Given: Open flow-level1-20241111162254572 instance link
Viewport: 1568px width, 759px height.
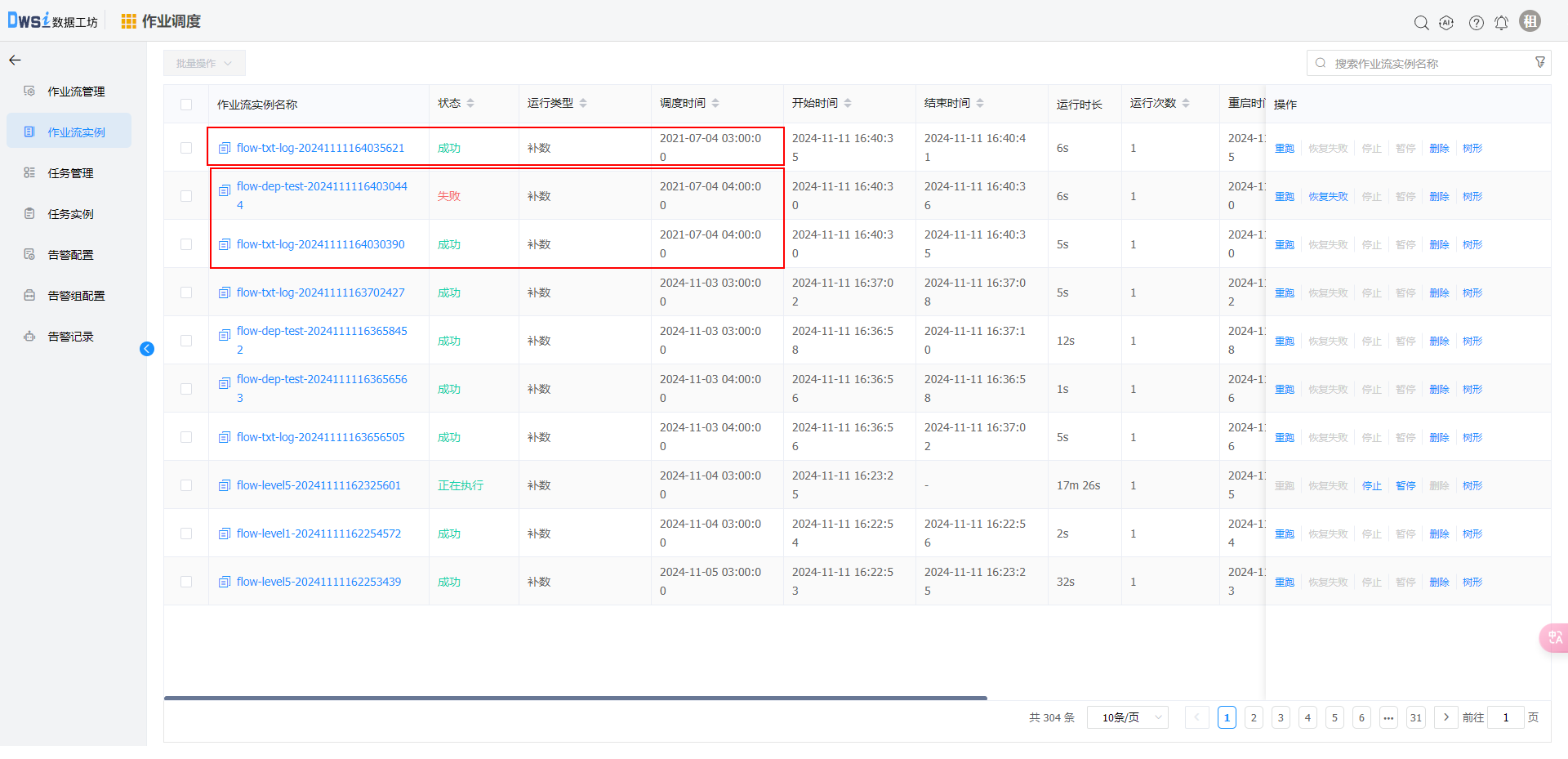Looking at the screenshot, I should (x=318, y=534).
